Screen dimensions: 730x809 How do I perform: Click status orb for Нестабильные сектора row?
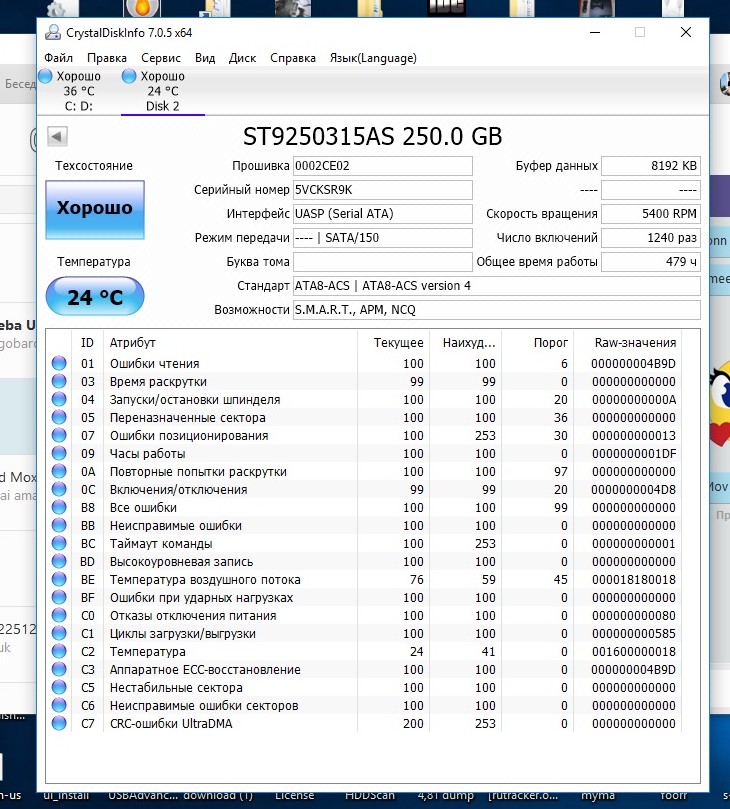[59, 688]
